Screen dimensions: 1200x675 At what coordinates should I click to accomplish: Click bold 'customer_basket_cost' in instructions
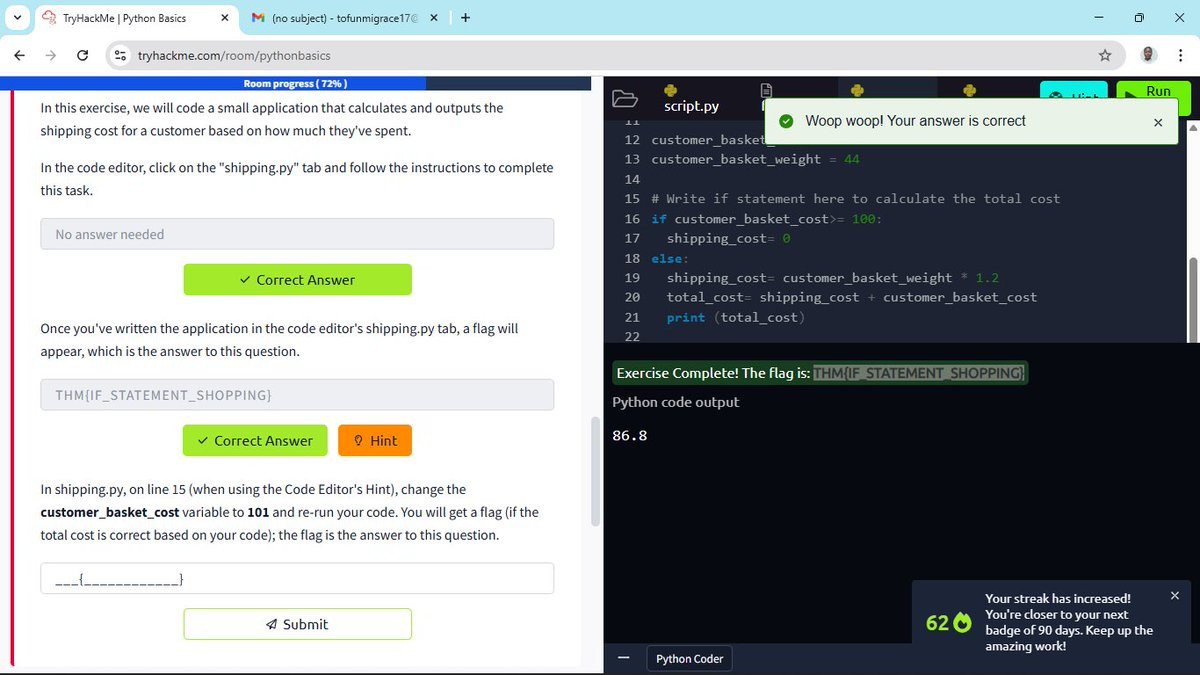pyautogui.click(x=110, y=512)
